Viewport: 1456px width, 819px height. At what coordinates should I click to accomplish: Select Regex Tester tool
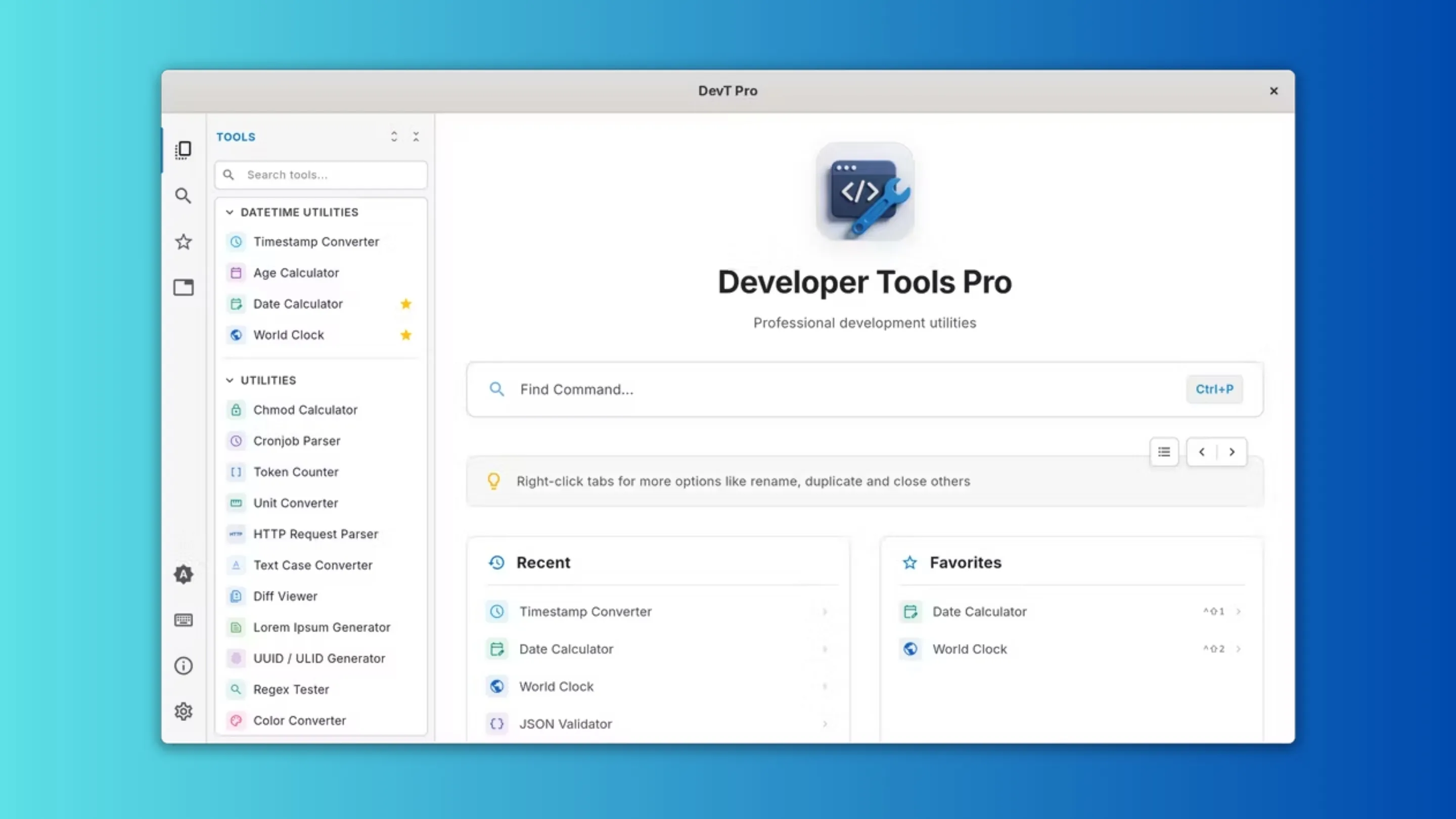[321, 690]
